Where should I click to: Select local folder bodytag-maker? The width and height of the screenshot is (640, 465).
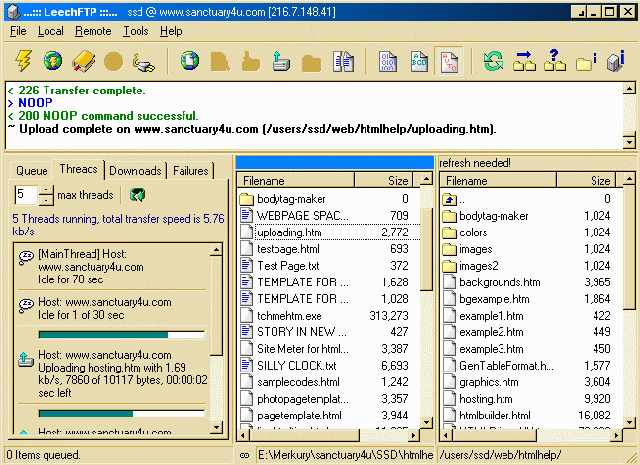329,199
